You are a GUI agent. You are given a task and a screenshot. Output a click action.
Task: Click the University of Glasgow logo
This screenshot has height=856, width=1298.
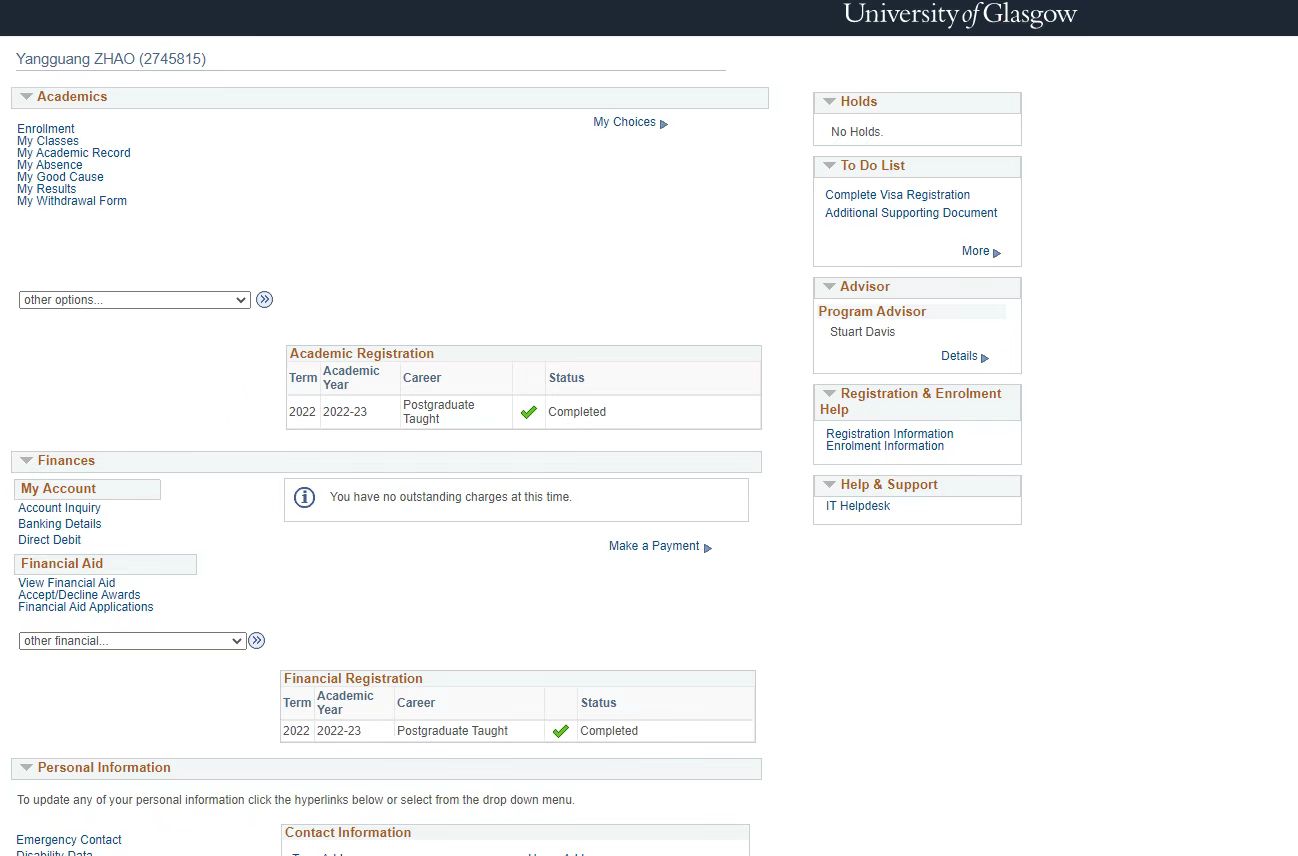(x=959, y=15)
